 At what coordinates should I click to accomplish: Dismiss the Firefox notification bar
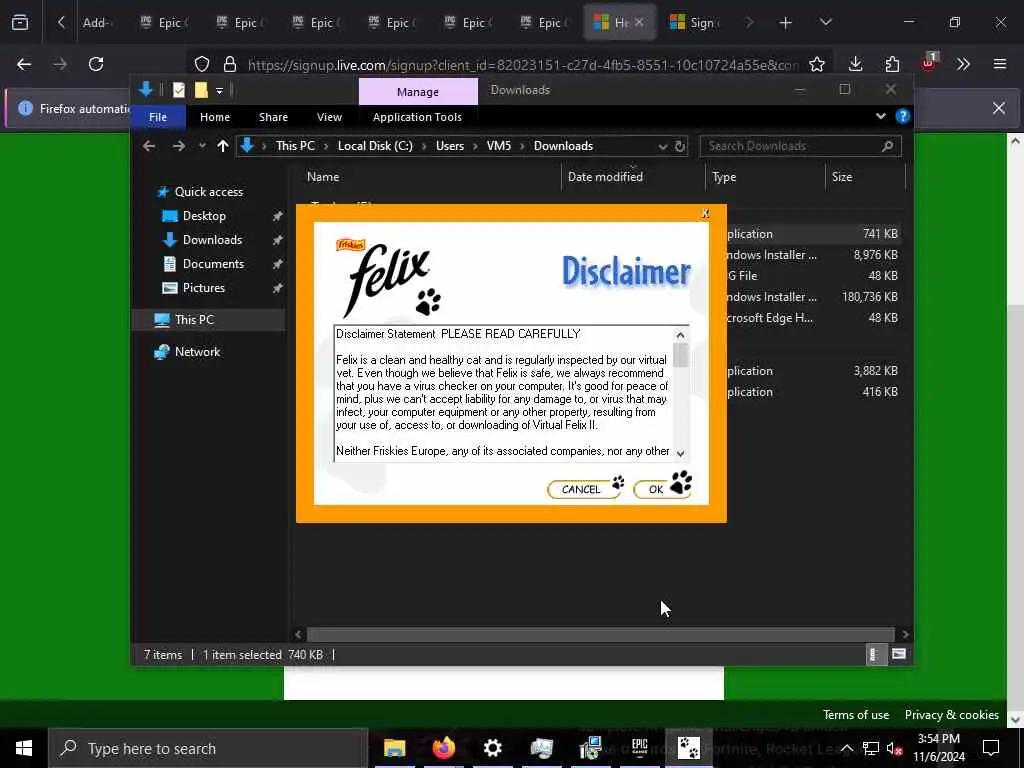(999, 108)
